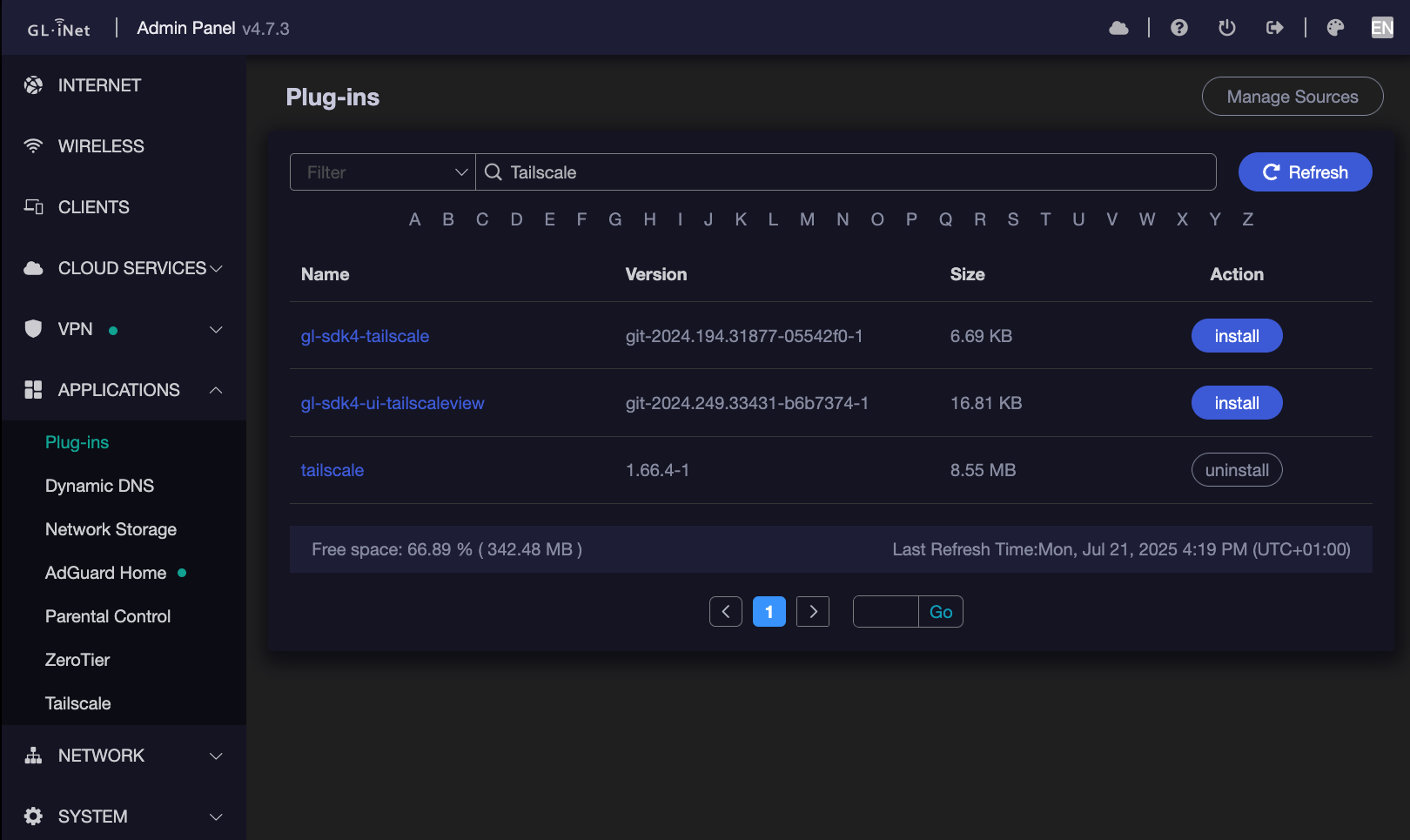This screenshot has width=1410, height=840.
Task: Click the Size column header
Action: click(968, 274)
